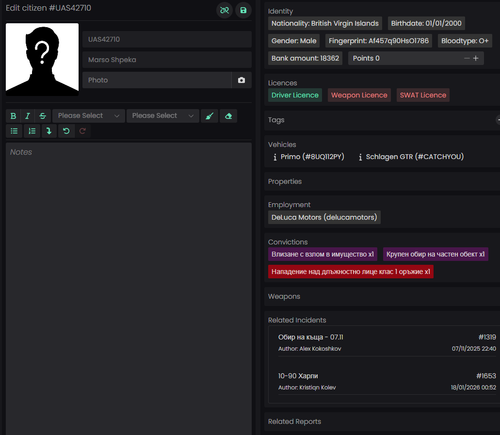Click the Primo (#8UQ112PY) vehicle text

[312, 157]
